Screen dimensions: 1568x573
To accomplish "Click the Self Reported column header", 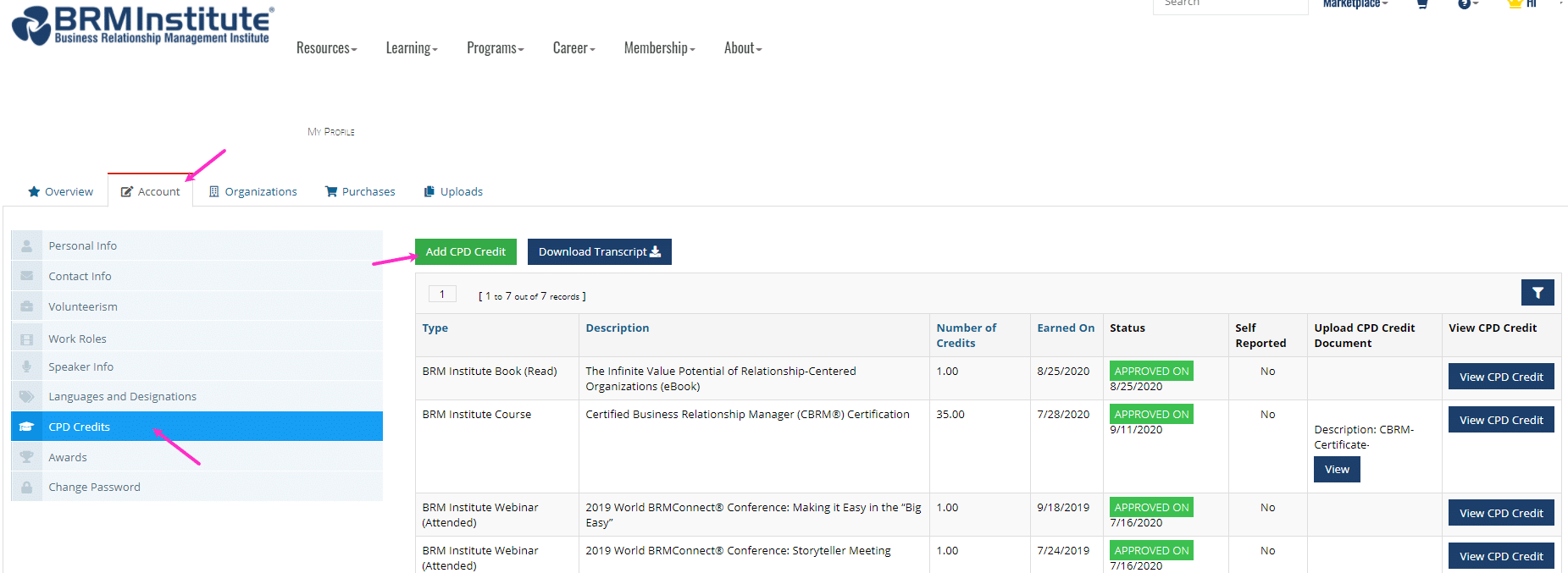I will 1260,335.
